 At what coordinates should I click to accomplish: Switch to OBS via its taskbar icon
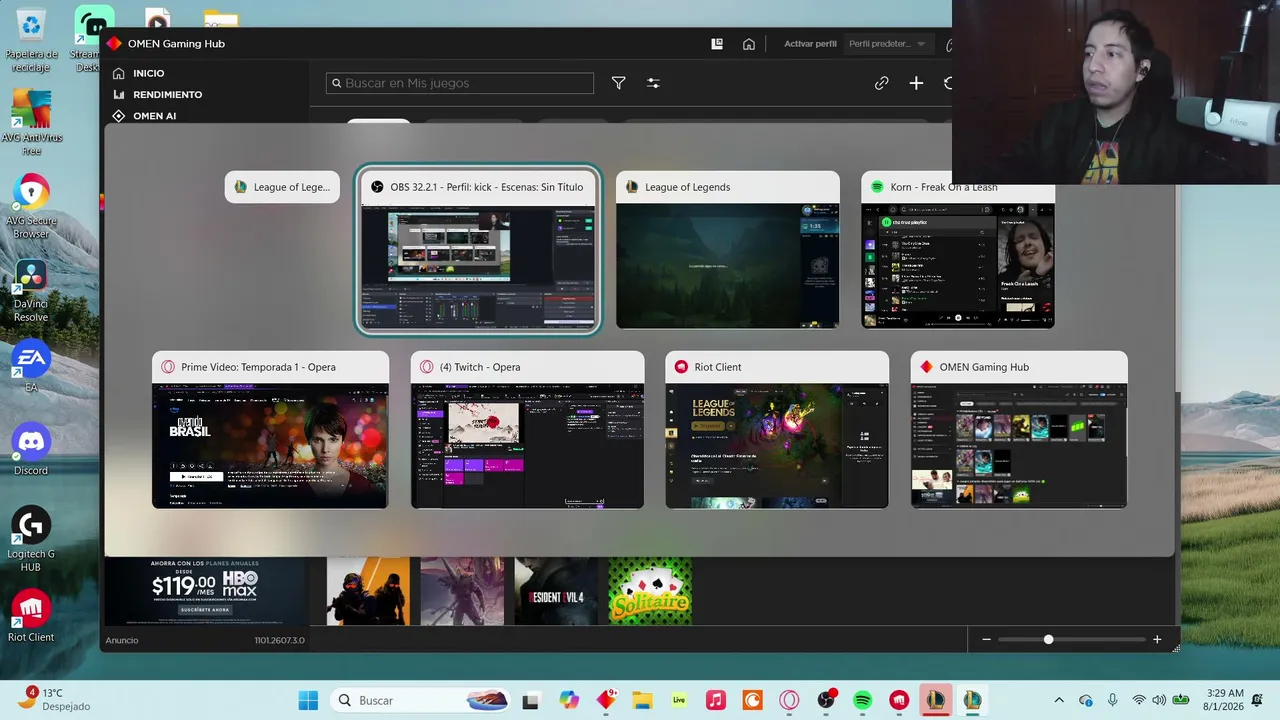point(826,700)
